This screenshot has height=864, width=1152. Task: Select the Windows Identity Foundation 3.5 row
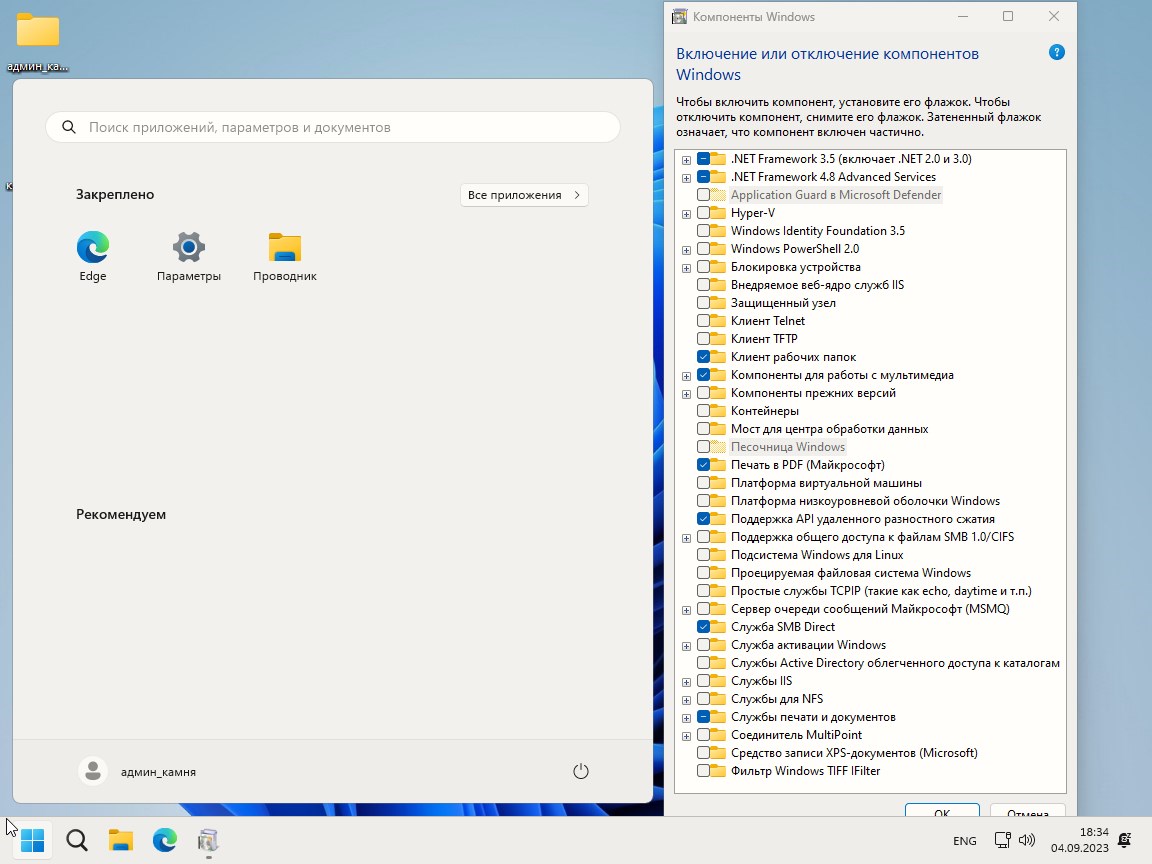point(818,231)
